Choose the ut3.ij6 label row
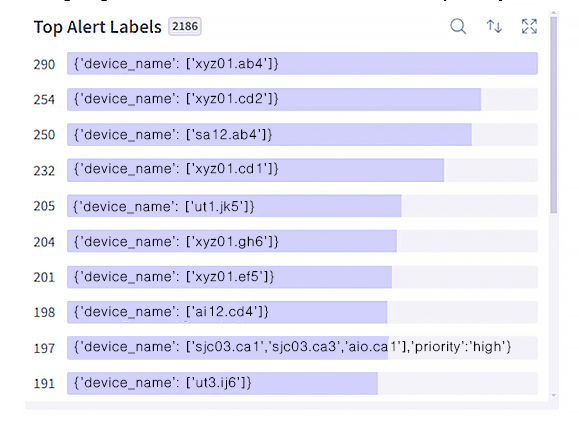This screenshot has height=426, width=579. pyautogui.click(x=302, y=383)
